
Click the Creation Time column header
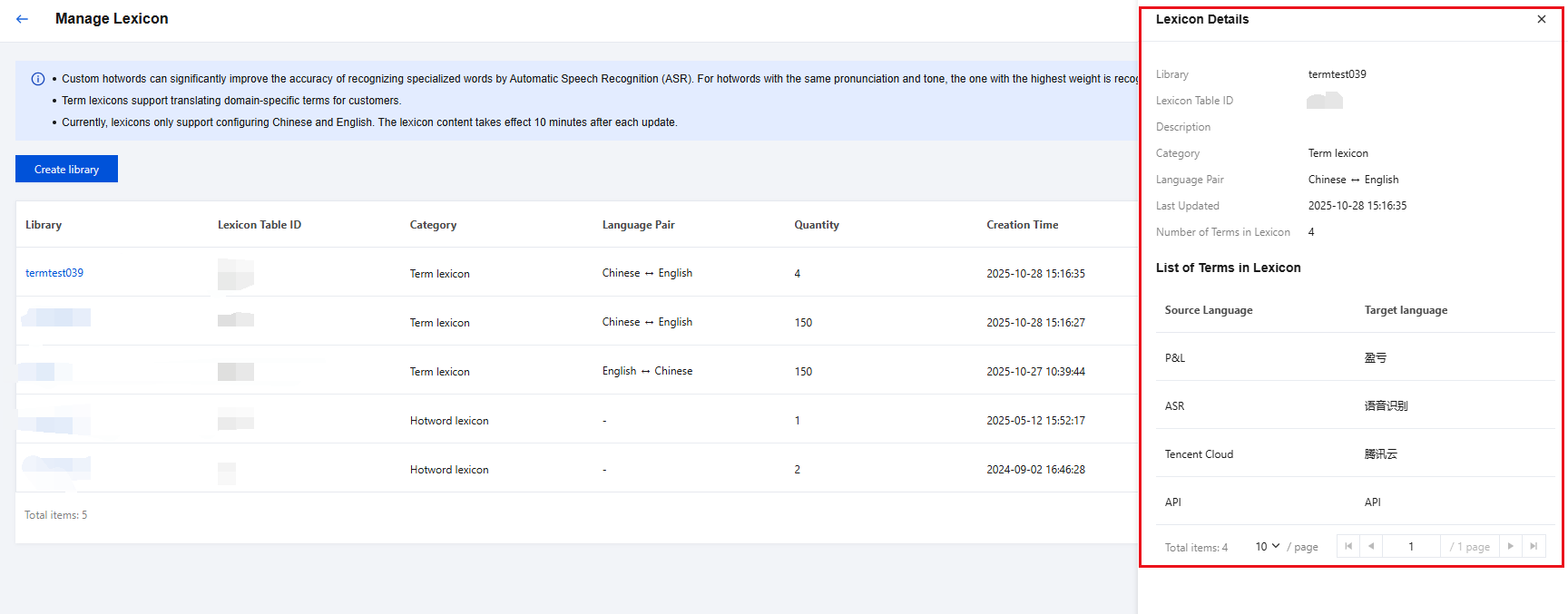1022,225
